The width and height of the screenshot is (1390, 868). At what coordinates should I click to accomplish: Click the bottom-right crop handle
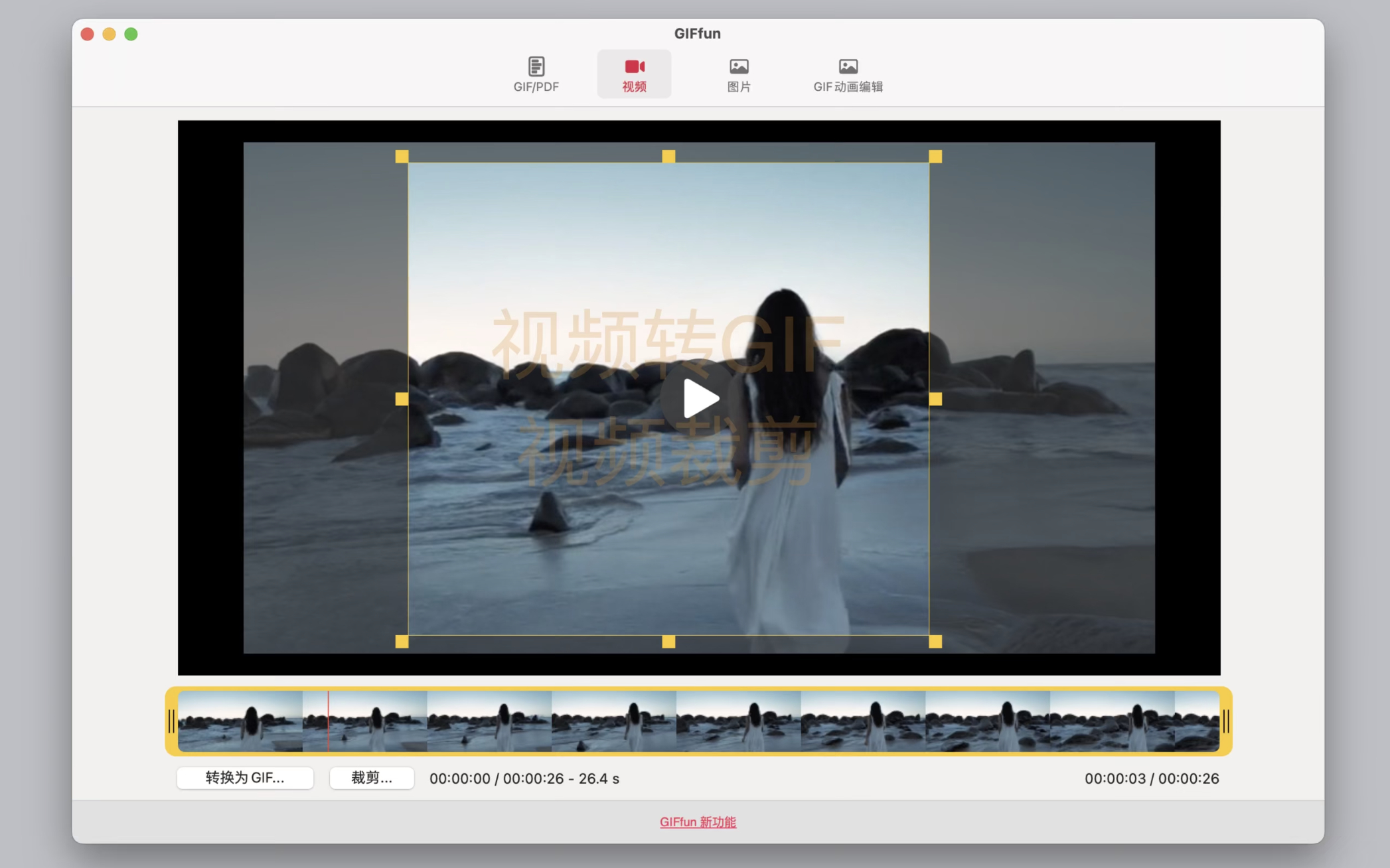935,642
